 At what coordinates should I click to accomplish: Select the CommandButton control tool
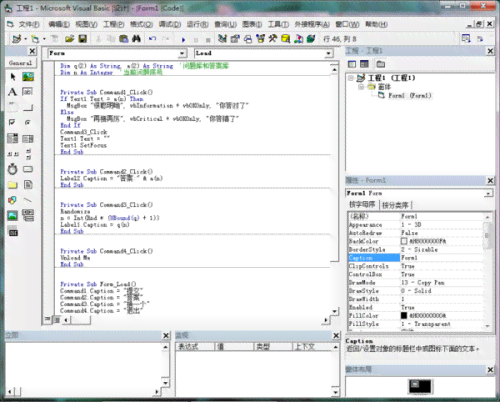tap(28, 107)
